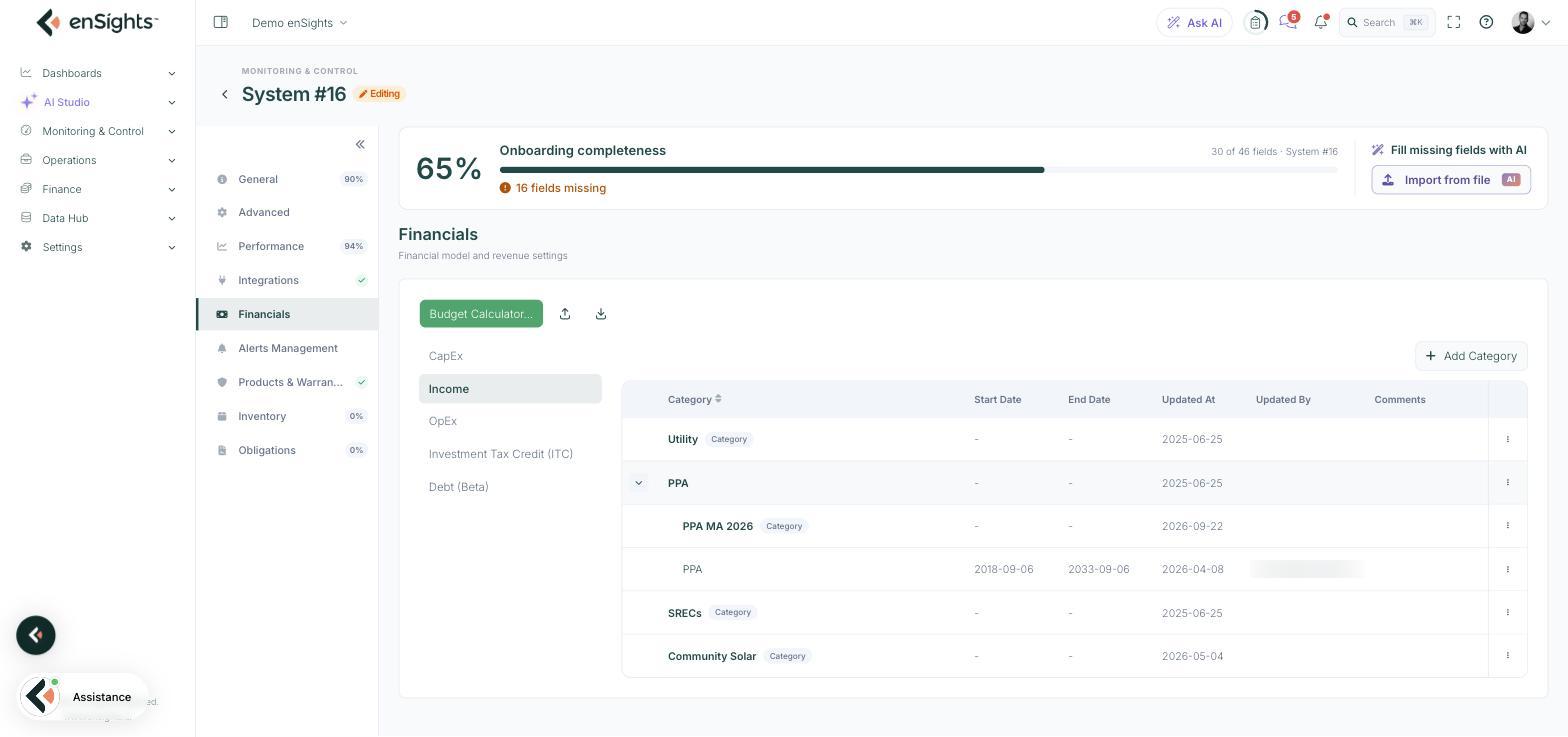Screen dimensions: 1568x737
Task: Expand Settings menu in sidebar
Action: [x=98, y=247]
